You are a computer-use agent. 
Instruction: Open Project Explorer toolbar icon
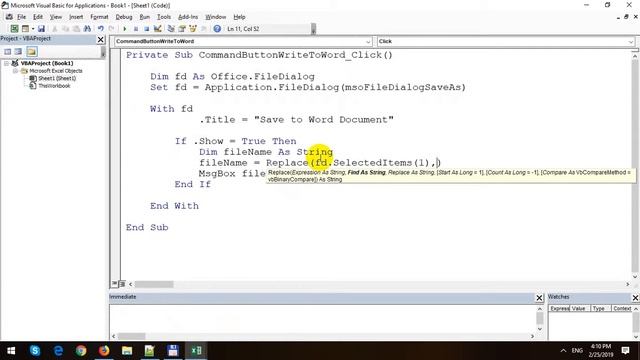pyautogui.click(x=171, y=29)
